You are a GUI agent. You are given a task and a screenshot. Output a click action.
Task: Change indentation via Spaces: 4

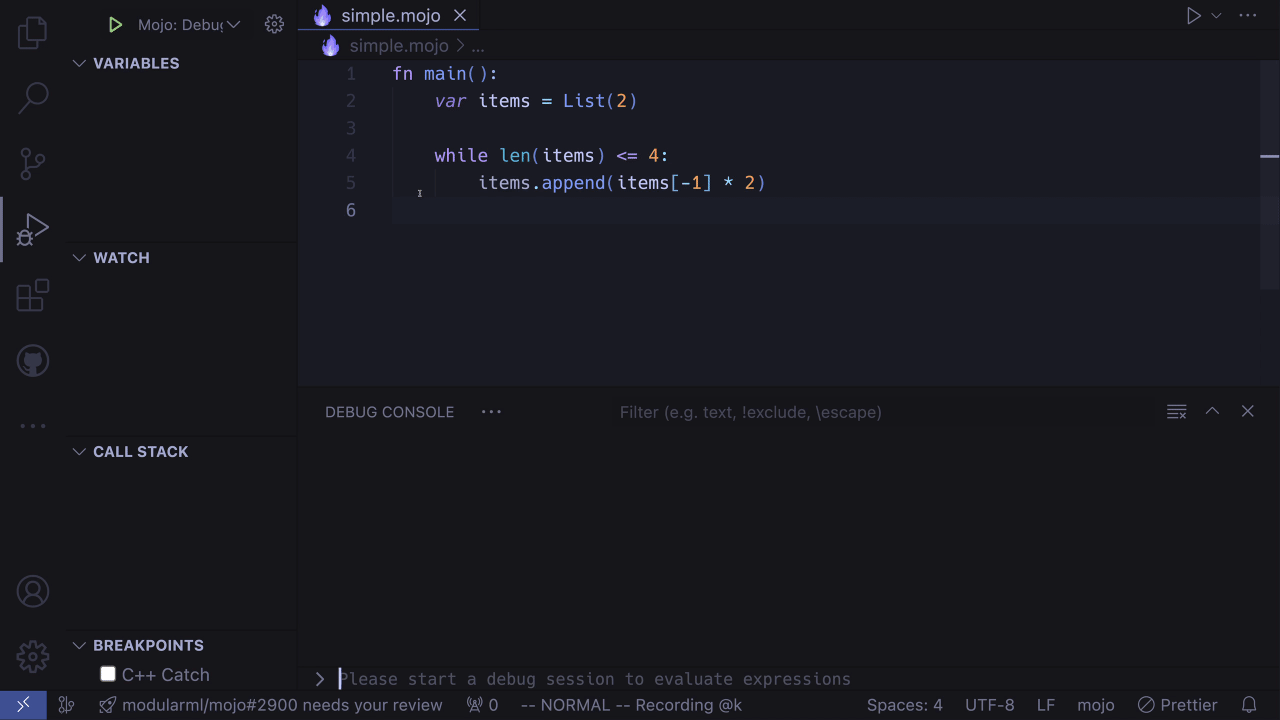coord(904,705)
